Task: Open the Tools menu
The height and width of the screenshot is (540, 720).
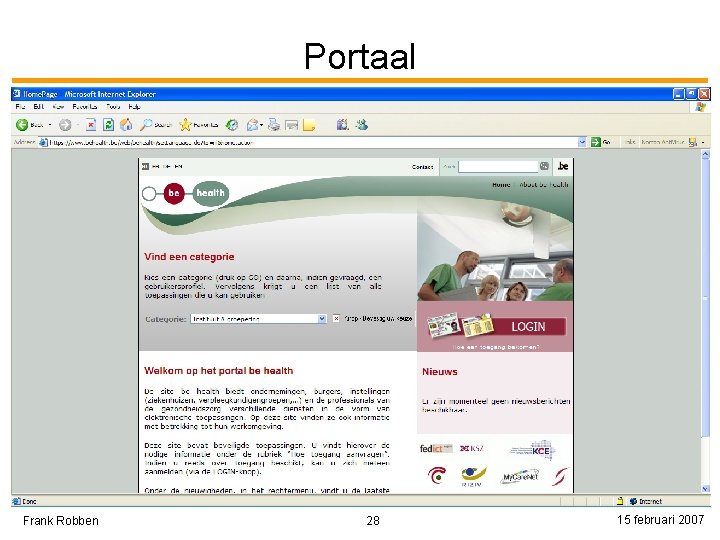Action: 113,107
